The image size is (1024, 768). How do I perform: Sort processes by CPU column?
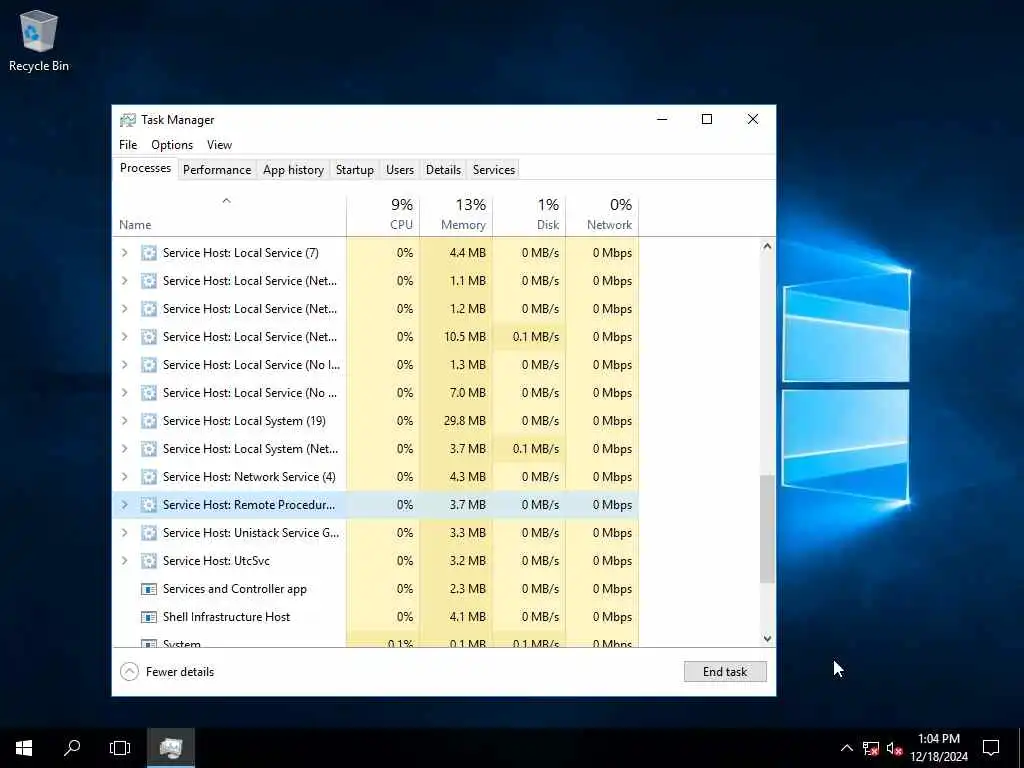click(383, 214)
